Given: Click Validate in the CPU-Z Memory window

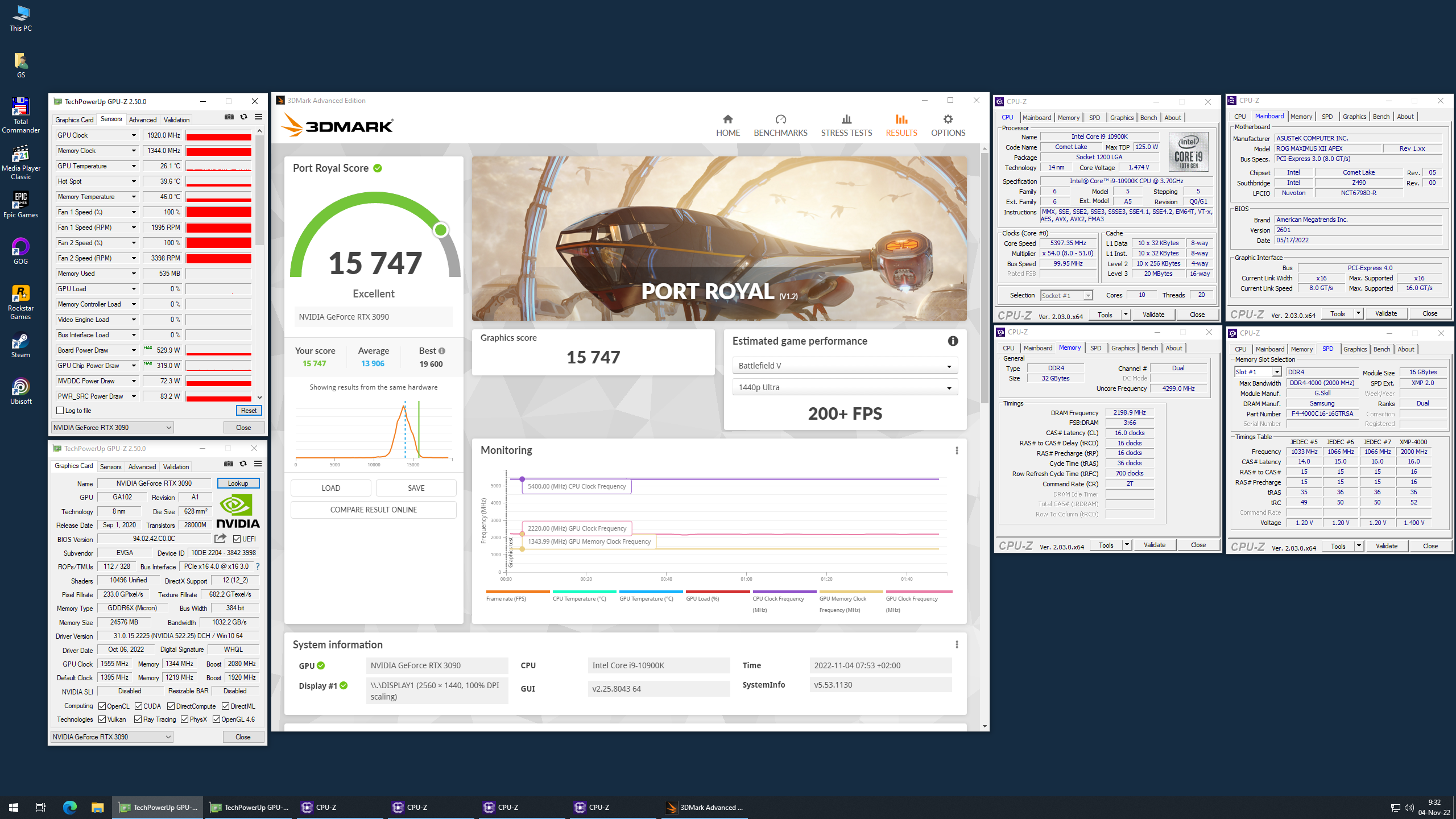Looking at the screenshot, I should click(x=1155, y=545).
